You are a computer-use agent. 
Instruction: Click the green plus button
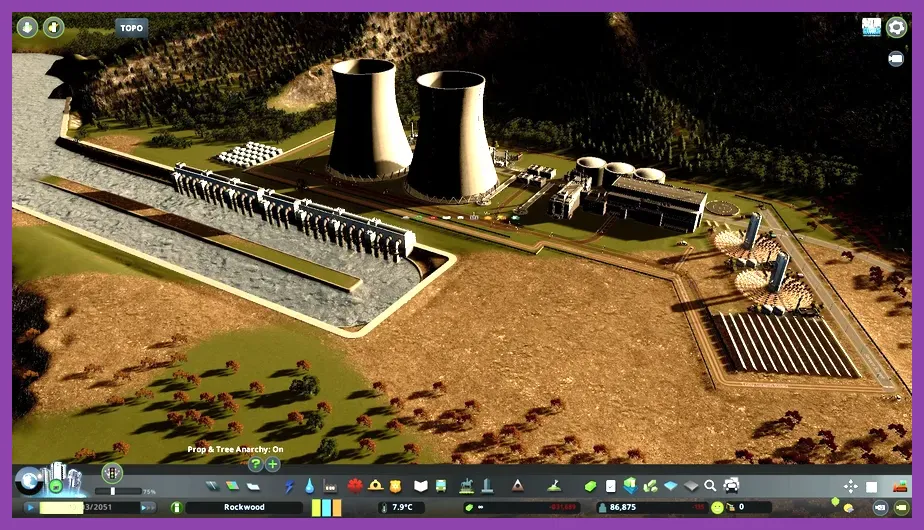[x=273, y=465]
